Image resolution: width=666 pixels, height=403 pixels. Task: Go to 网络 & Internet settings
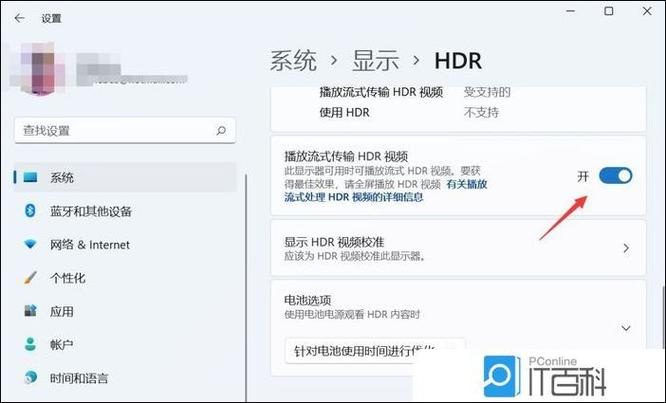(125, 244)
